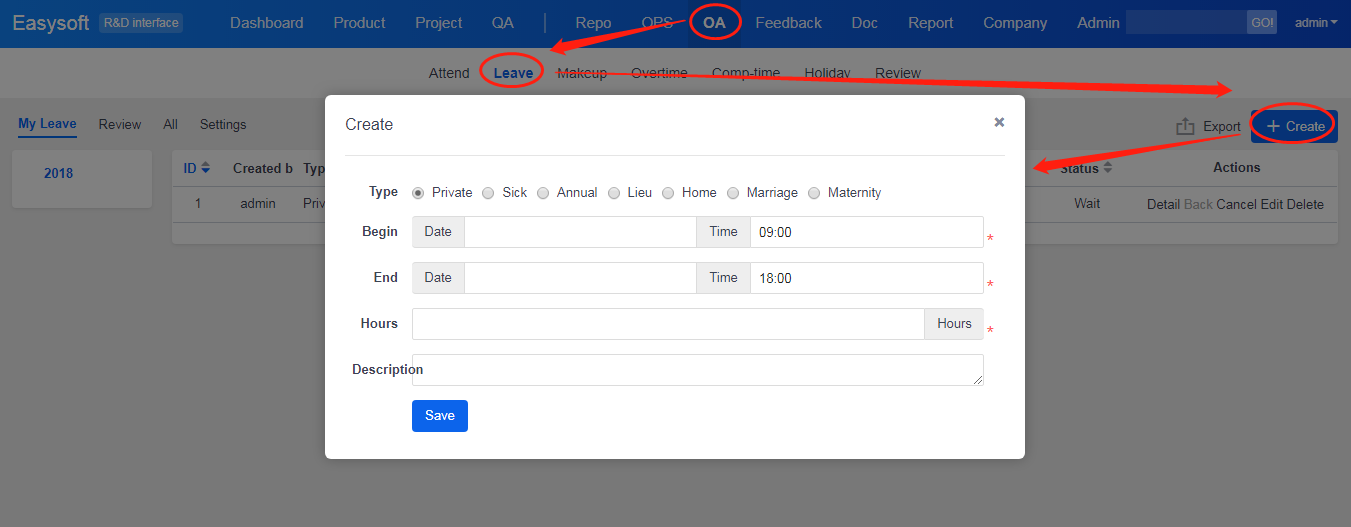Click the GO! search button
The height and width of the screenshot is (527, 1351).
coord(1261,22)
